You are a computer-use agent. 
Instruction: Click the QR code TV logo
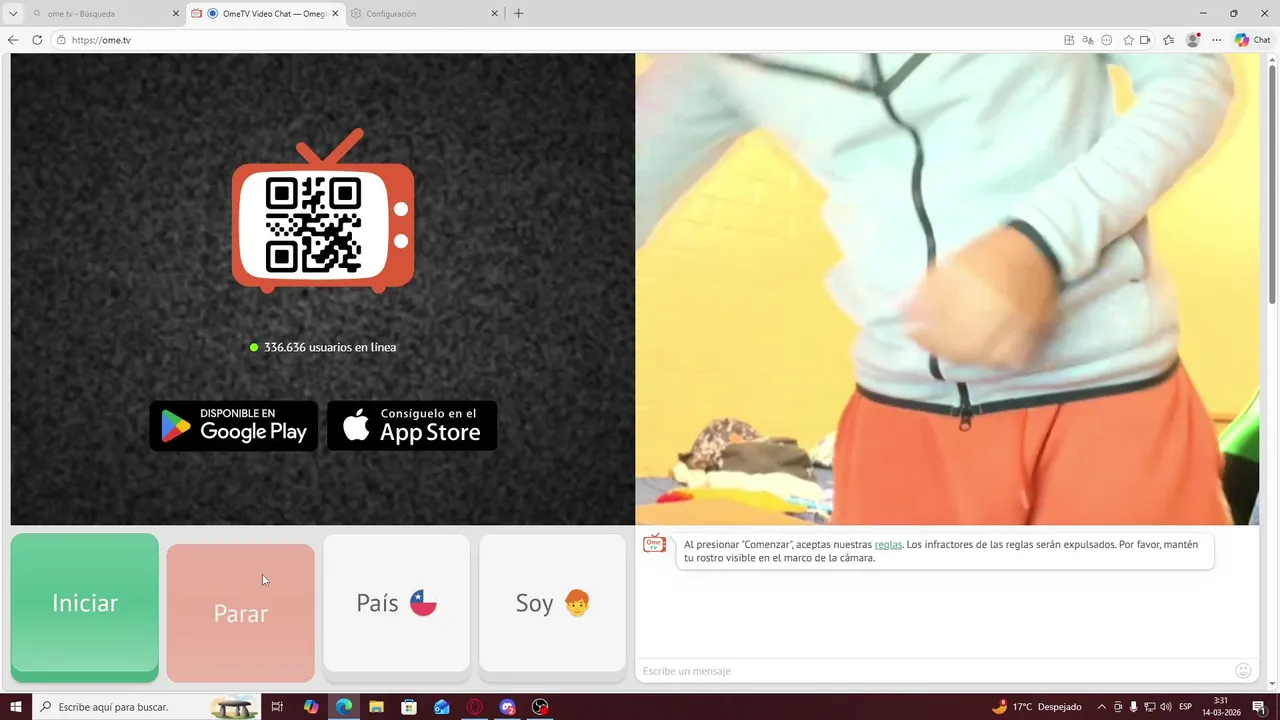click(x=323, y=211)
